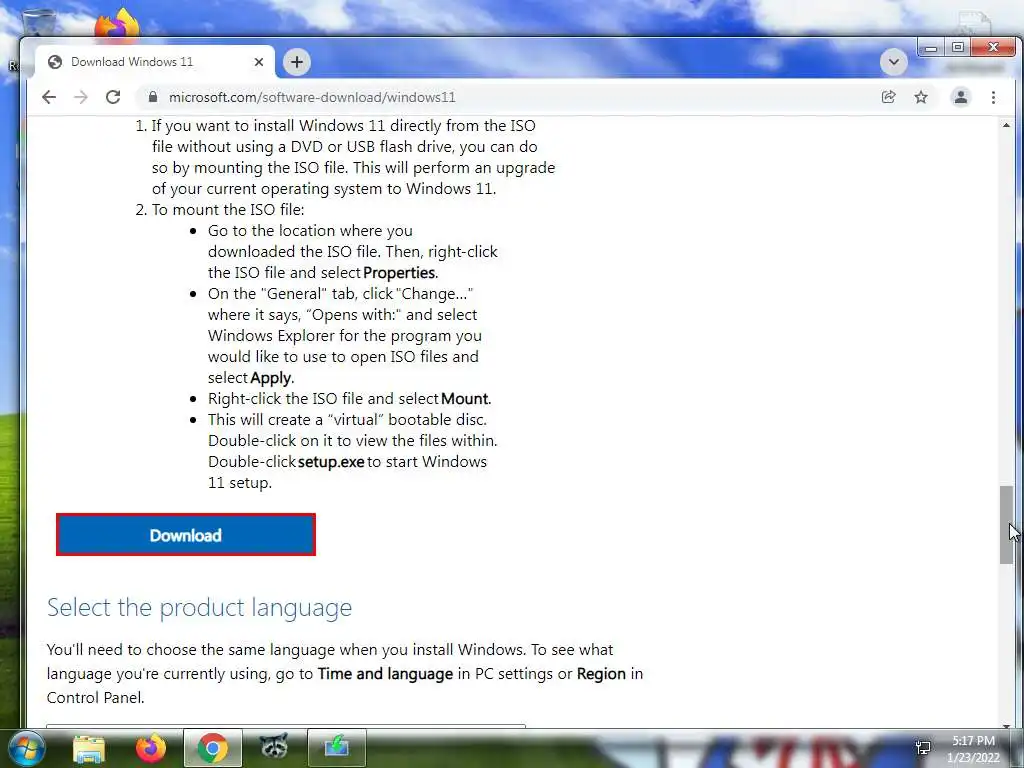Open the Chrome profile avatar menu
1024x768 pixels.
pyautogui.click(x=961, y=97)
